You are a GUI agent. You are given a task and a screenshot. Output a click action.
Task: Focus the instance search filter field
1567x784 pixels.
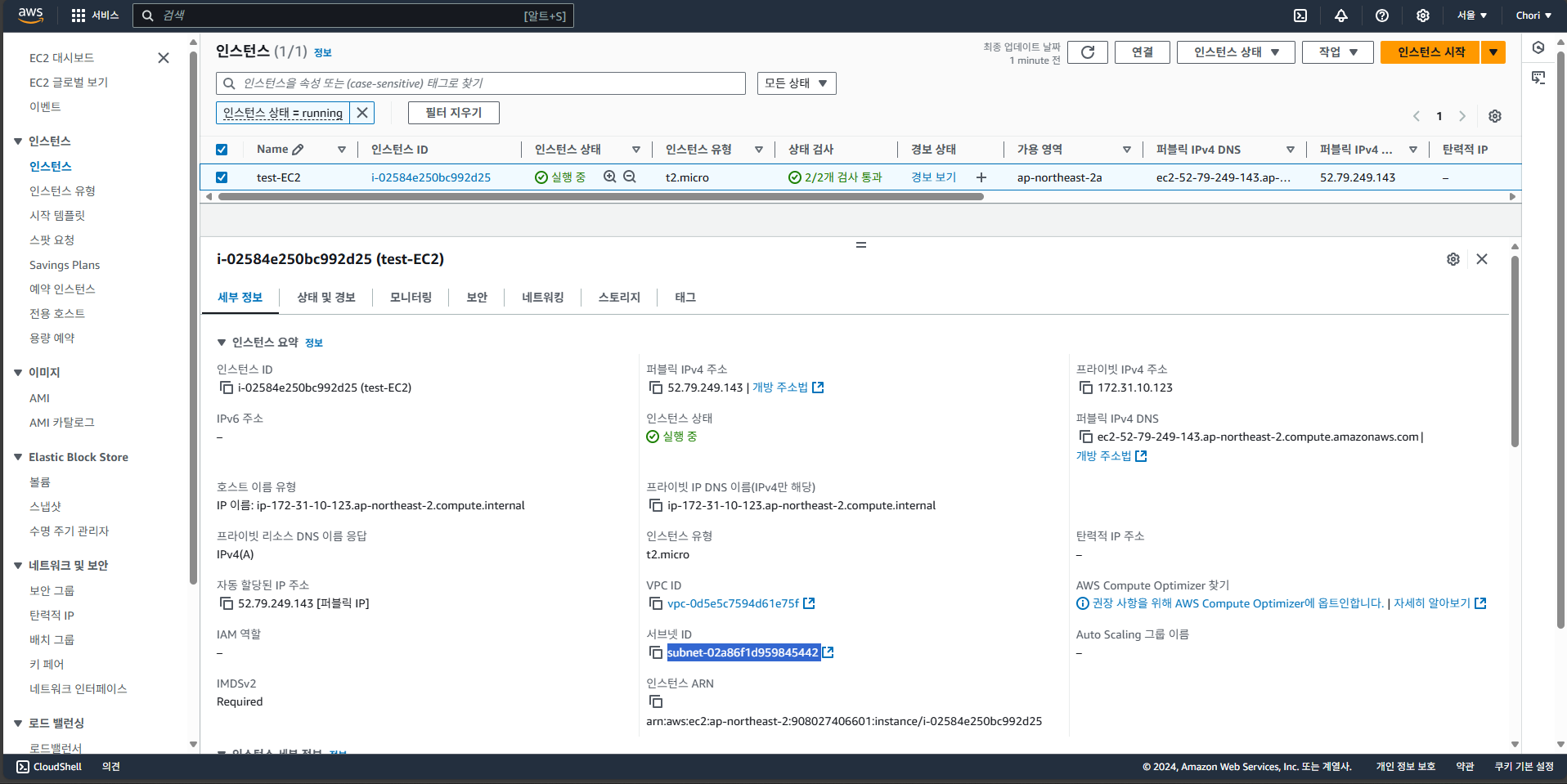[481, 83]
